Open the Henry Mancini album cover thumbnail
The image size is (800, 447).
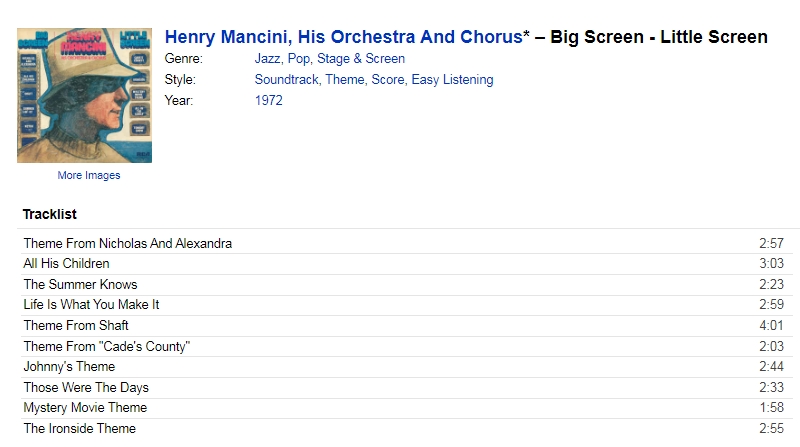[x=84, y=95]
